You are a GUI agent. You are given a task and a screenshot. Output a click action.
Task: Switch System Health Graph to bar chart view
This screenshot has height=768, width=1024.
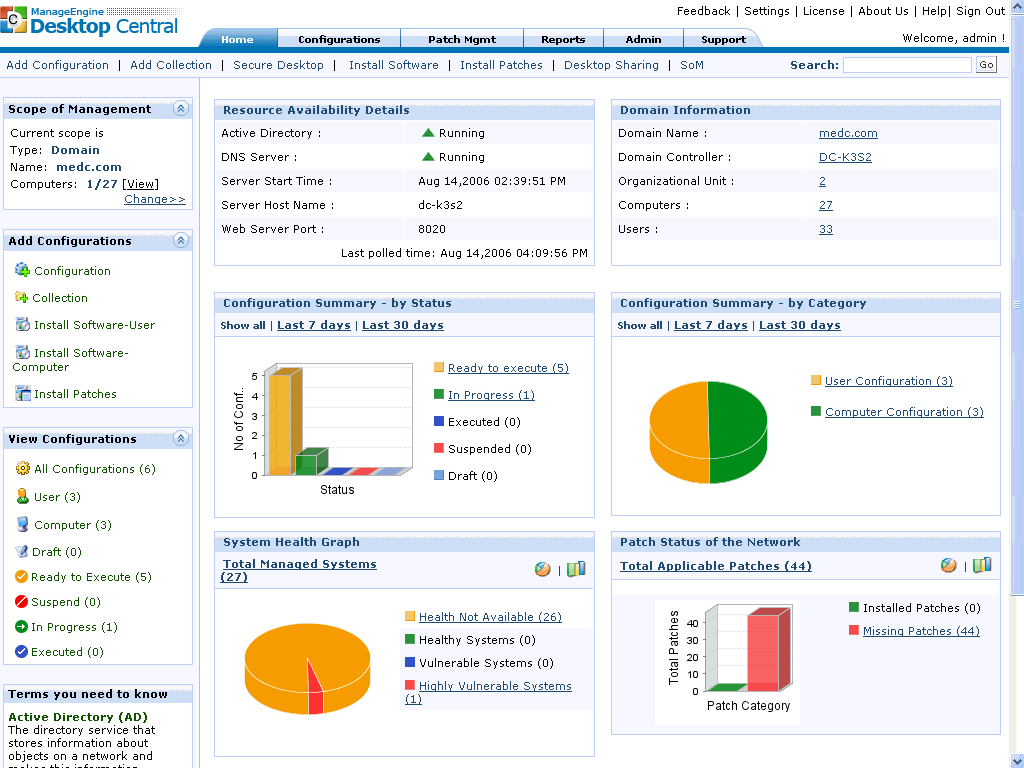(x=576, y=568)
